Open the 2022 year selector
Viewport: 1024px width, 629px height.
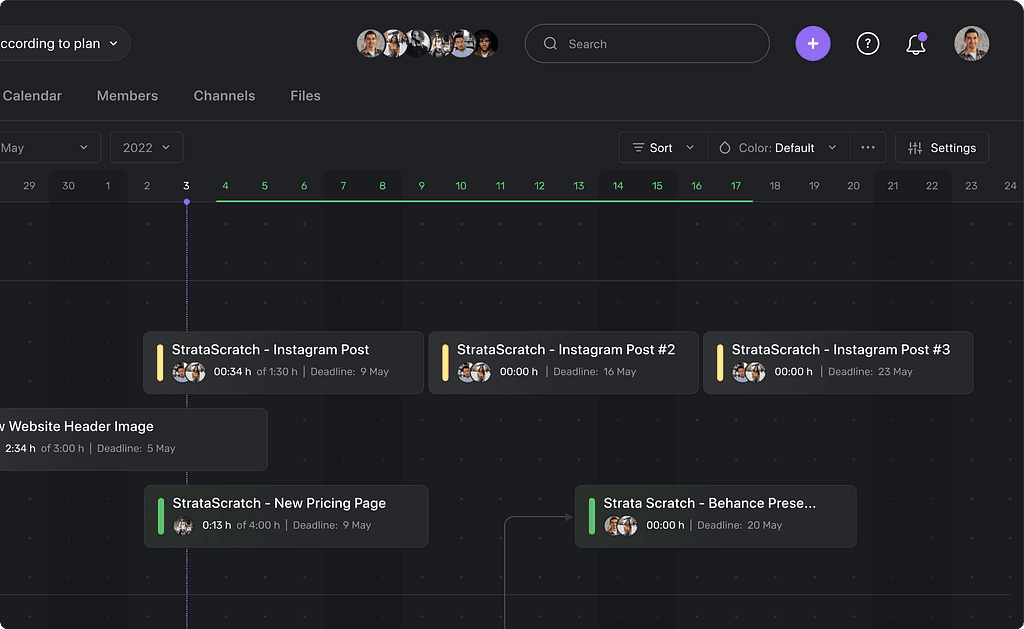146,148
